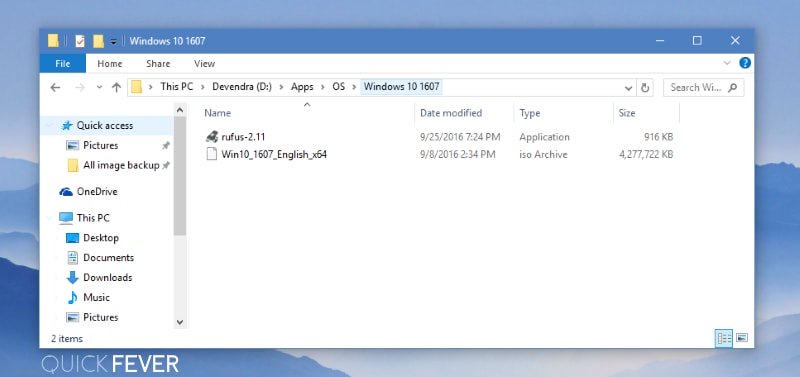Viewport: 800px width, 377px height.
Task: Open the File menu tab
Action: pyautogui.click(x=63, y=64)
